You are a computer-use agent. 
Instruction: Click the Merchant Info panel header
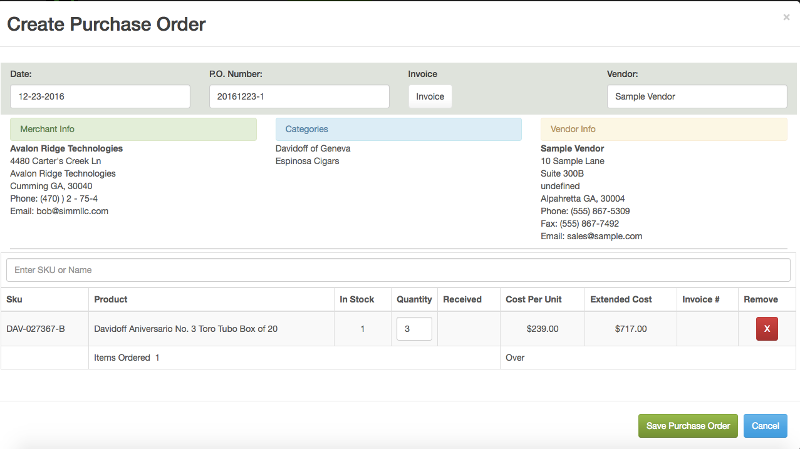(x=133, y=129)
